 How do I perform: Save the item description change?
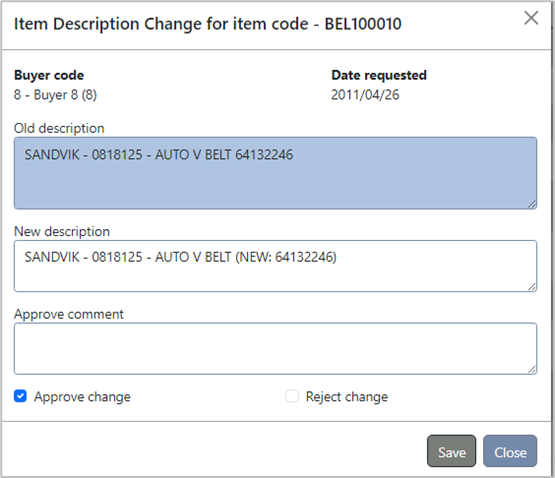[451, 451]
